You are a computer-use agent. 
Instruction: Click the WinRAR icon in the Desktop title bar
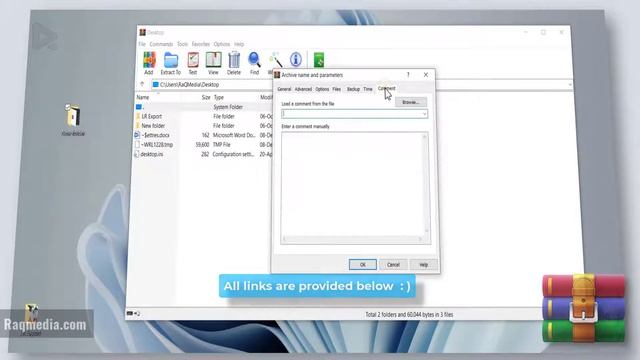click(x=142, y=32)
